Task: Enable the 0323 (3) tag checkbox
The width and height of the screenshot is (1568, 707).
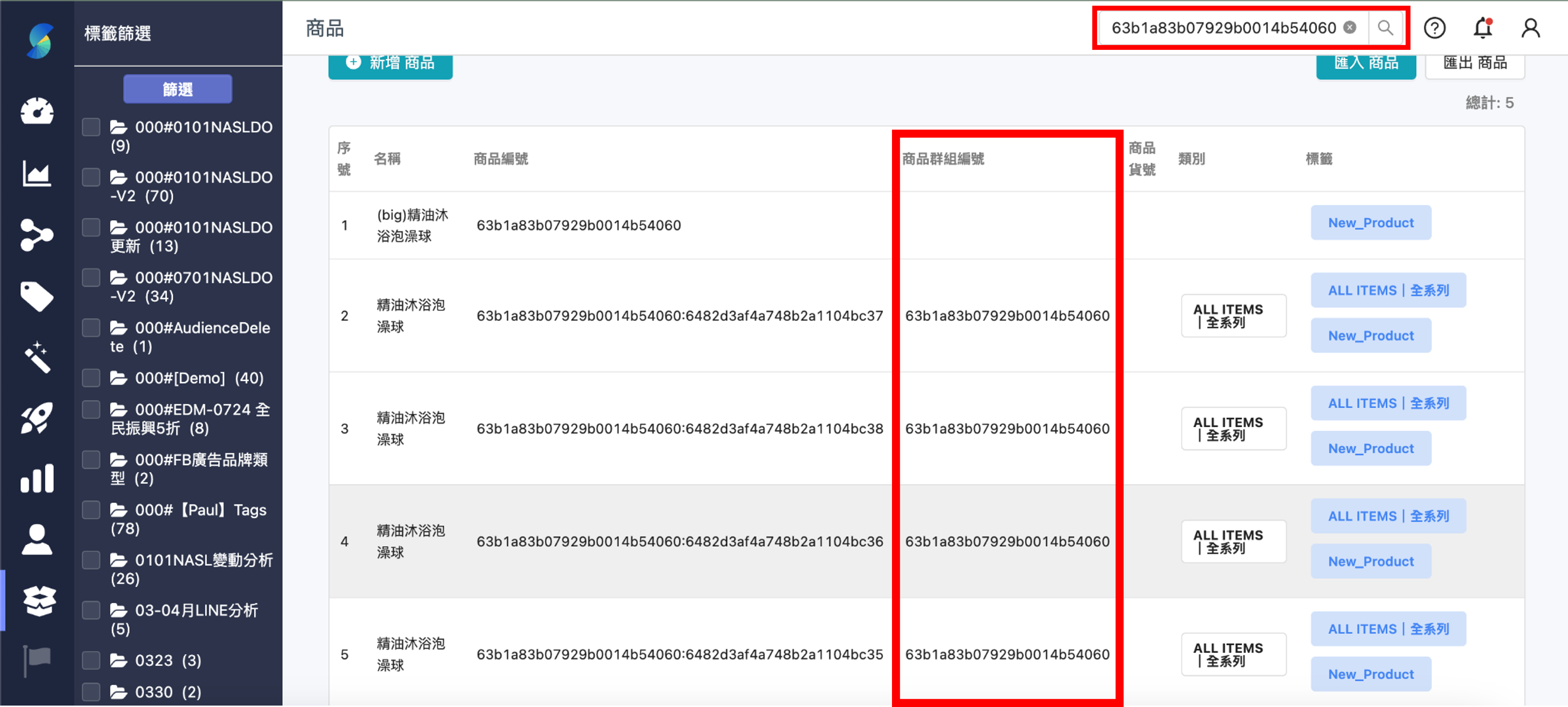Action: [x=91, y=660]
